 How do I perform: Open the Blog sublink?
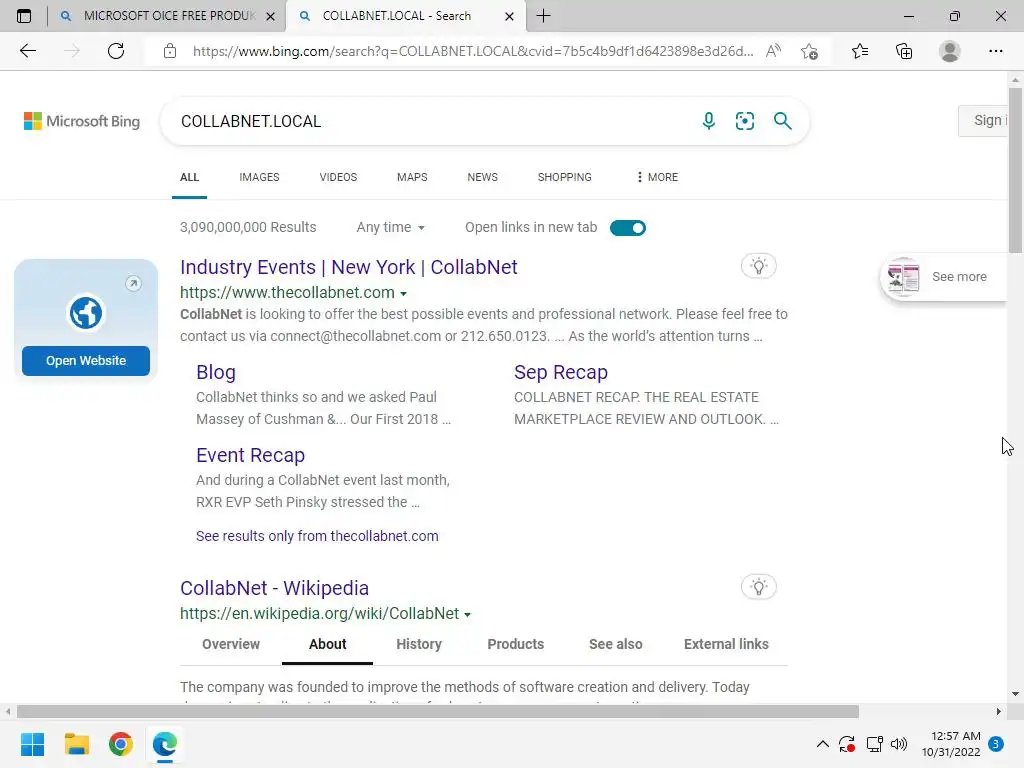216,372
